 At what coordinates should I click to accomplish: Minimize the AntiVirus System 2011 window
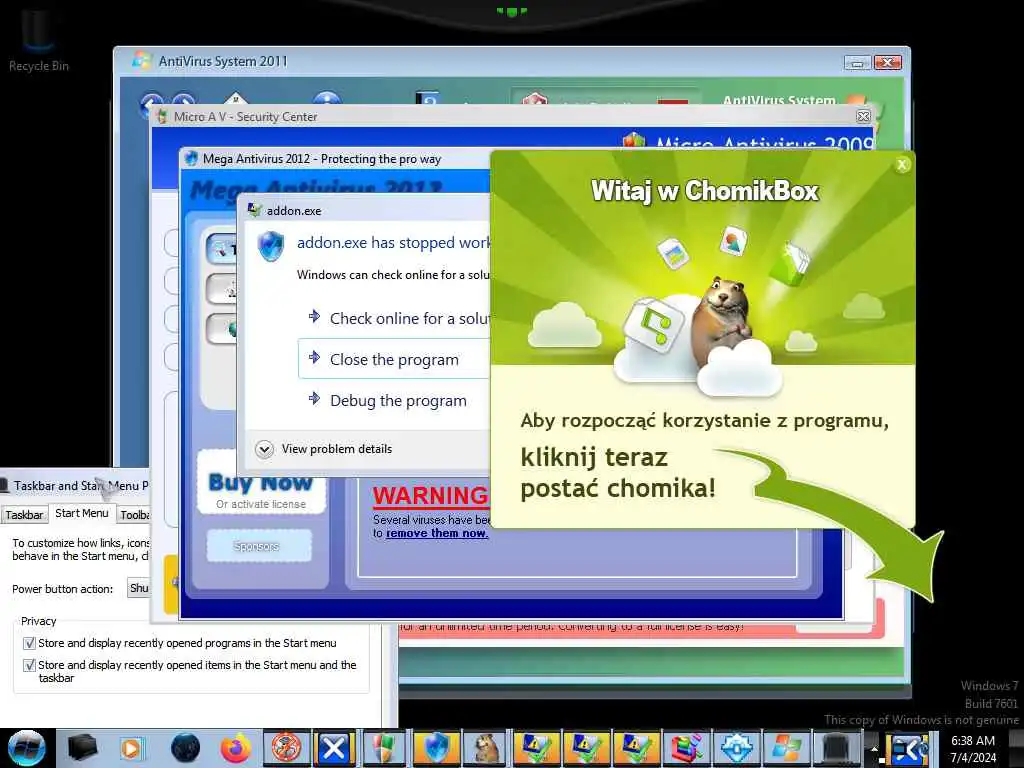pos(857,63)
